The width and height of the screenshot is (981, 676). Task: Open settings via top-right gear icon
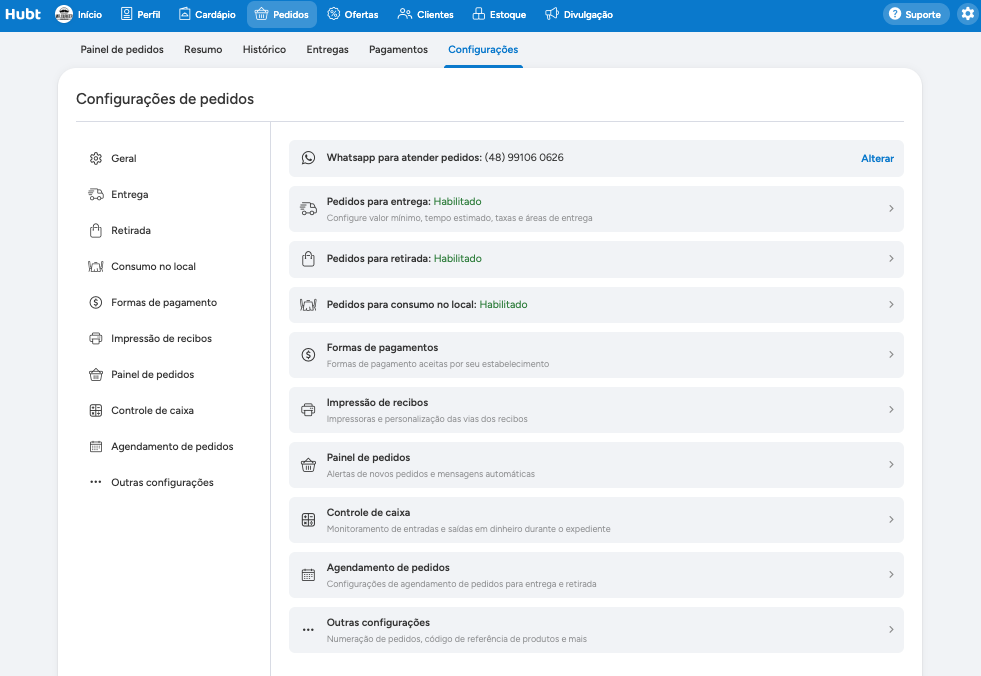(x=968, y=14)
